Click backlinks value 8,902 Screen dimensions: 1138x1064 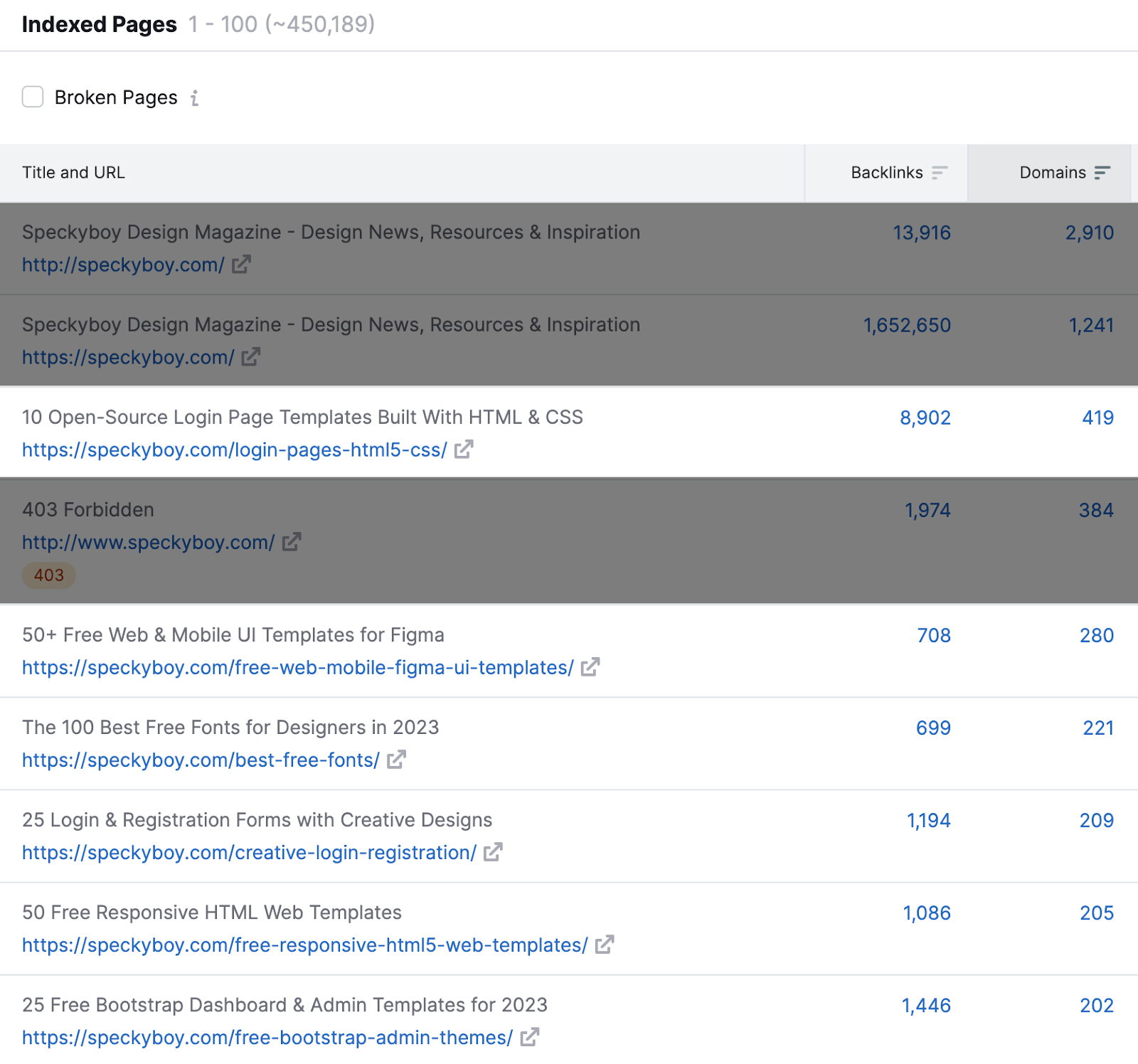coord(925,417)
